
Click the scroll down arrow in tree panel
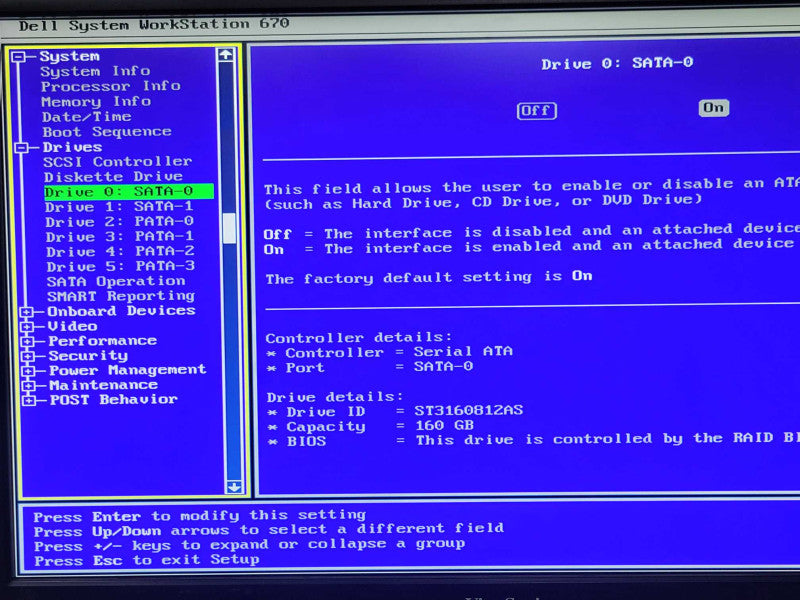tap(234, 487)
